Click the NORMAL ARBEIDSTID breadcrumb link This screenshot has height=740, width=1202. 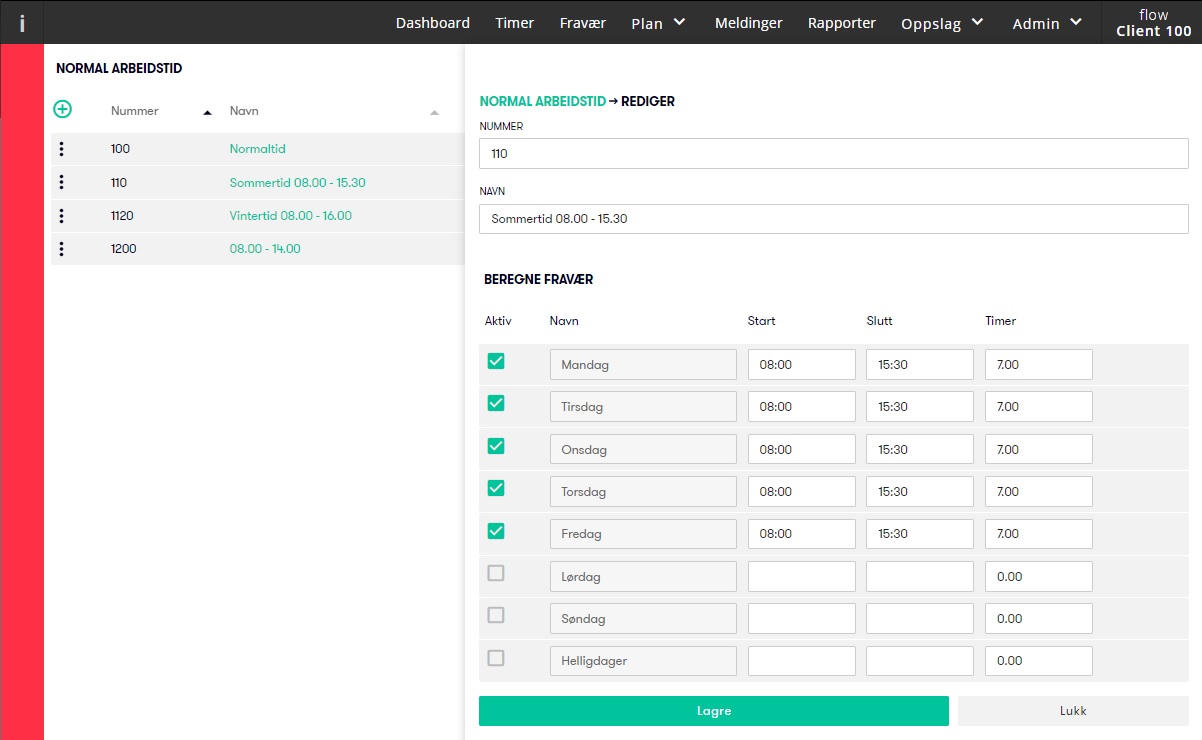[x=543, y=101]
